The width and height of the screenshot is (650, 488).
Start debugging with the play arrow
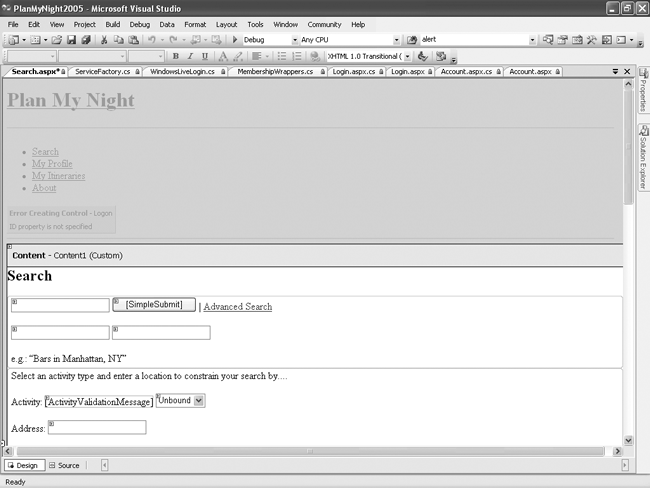235,40
